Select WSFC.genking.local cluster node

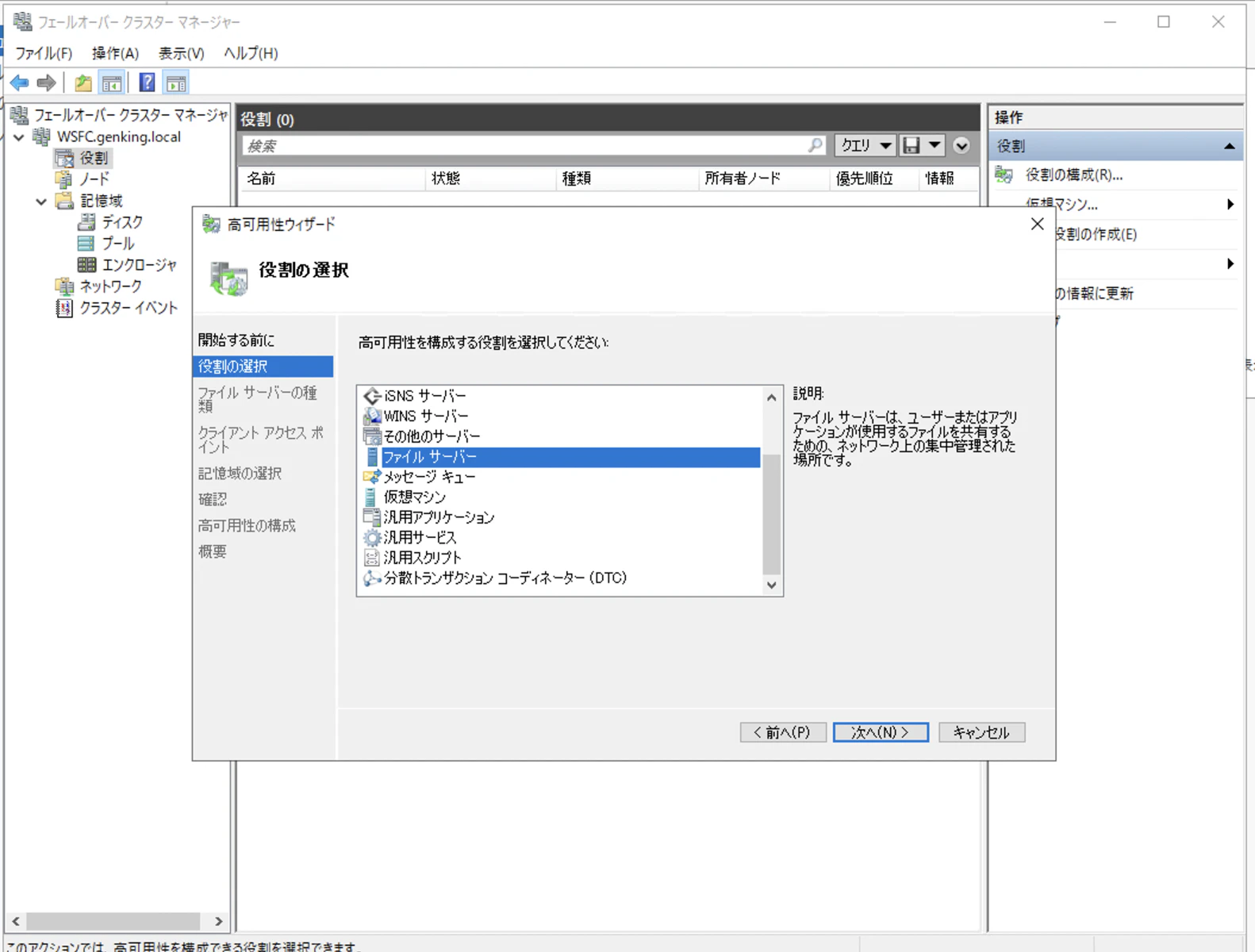118,136
